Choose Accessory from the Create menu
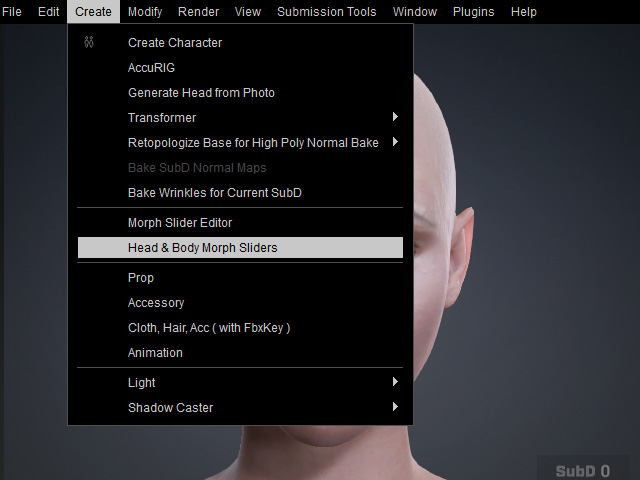Viewport: 640px width, 480px height. [240, 302]
